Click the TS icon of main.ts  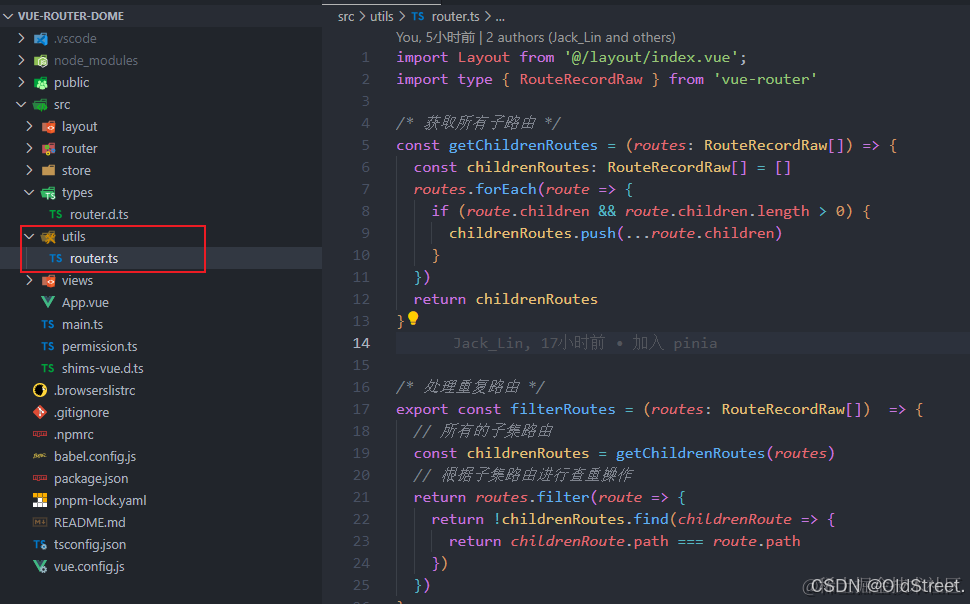click(x=48, y=324)
